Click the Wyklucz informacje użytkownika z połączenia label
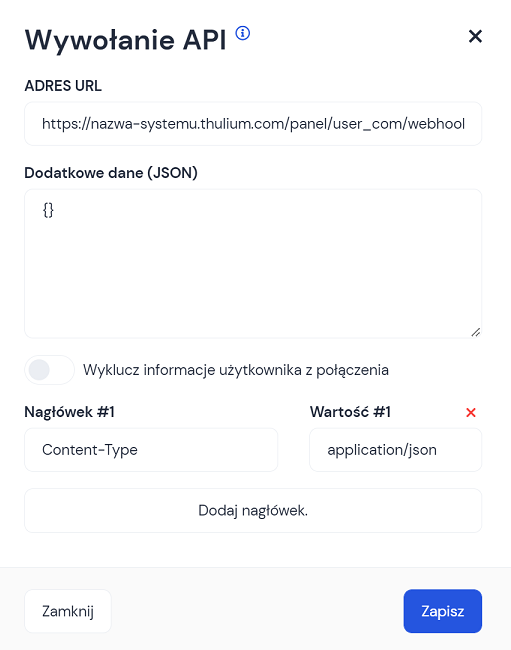511x650 pixels. point(236,370)
